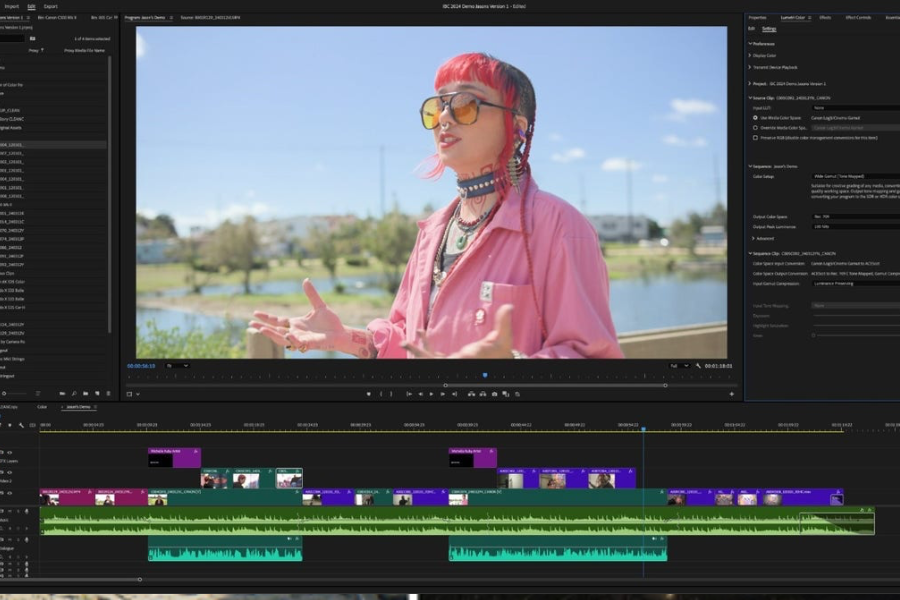Screen dimensions: 900x600
Task: Select the teal Dialogue audio clip at timeline start
Action: (x=225, y=548)
